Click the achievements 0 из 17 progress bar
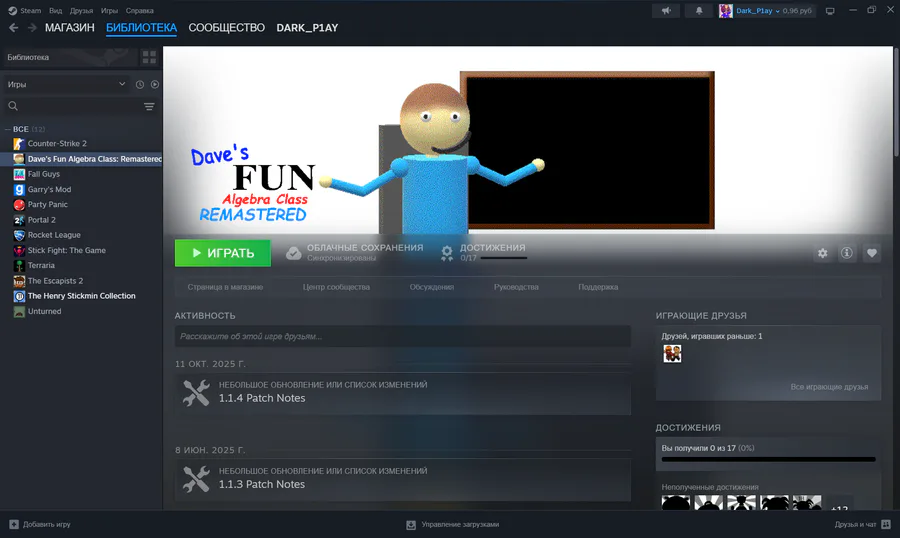Viewport: 900px width, 538px height. (768, 459)
